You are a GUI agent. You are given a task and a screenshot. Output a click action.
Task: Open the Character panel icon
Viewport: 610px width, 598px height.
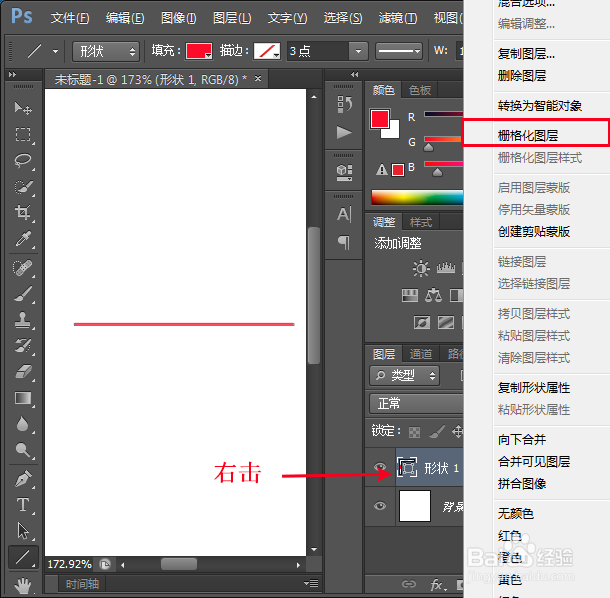tap(344, 214)
